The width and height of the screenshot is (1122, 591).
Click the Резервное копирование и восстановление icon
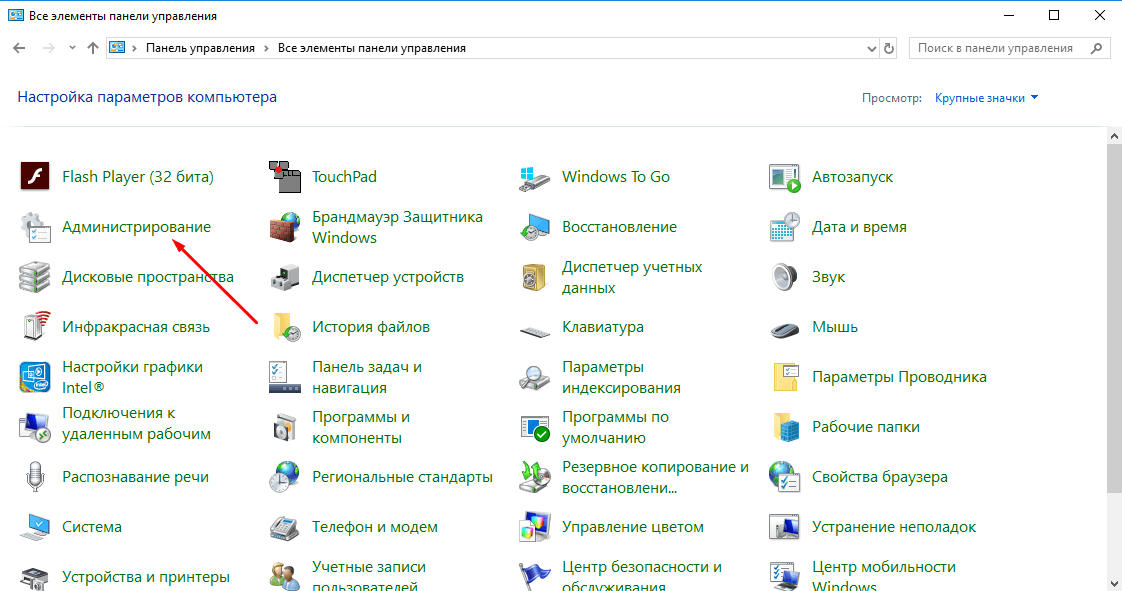[535, 477]
